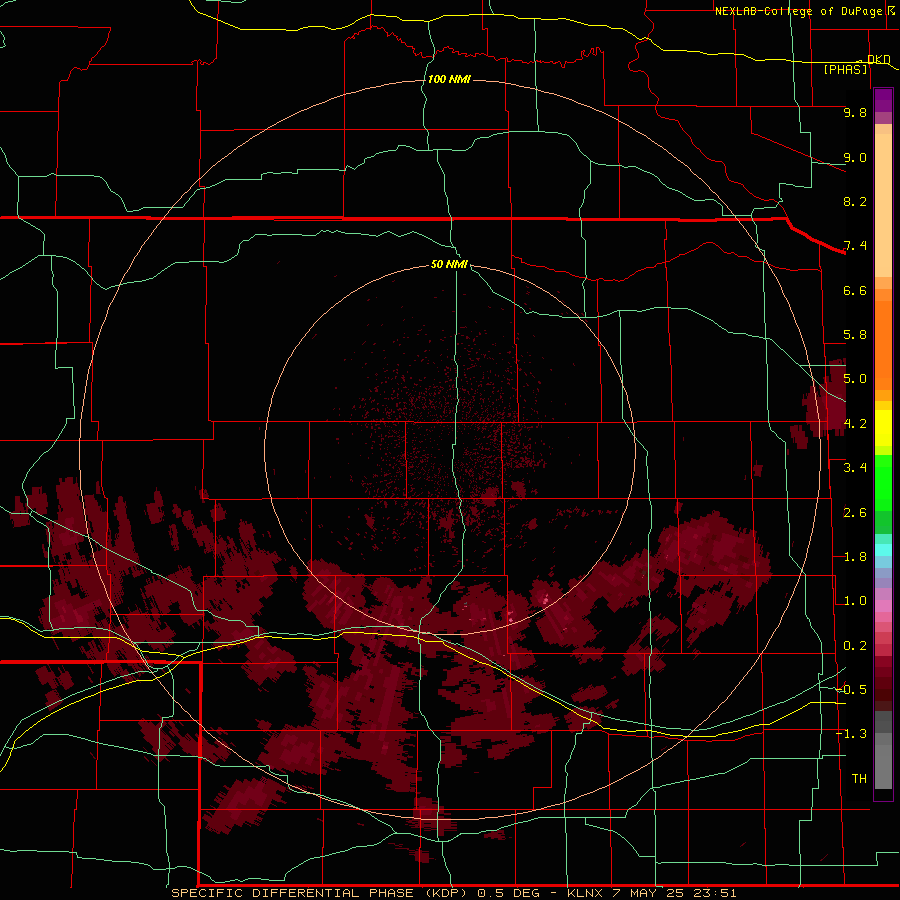Click the 1.0 value on the scale
The width and height of the screenshot is (900, 900).
coord(855,601)
